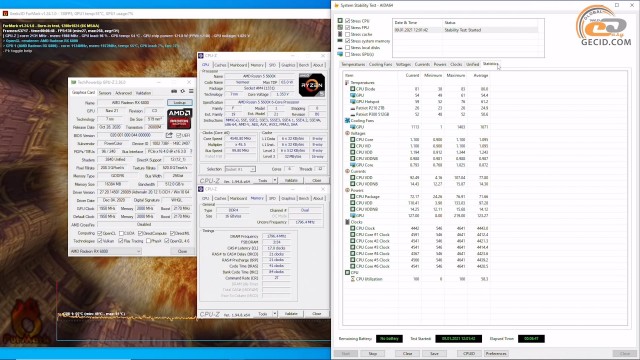Switch to Clocks tab in AIDA64
Screen dimensions: 640x360
[456, 64]
